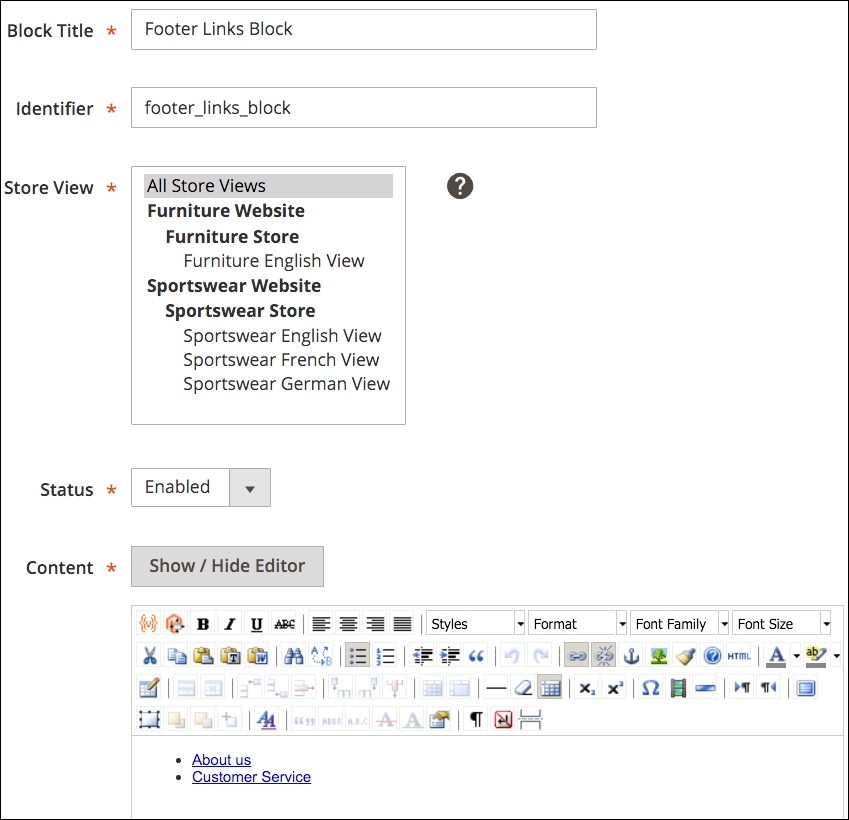Select Furniture English View store view
849x820 pixels.
tap(274, 260)
